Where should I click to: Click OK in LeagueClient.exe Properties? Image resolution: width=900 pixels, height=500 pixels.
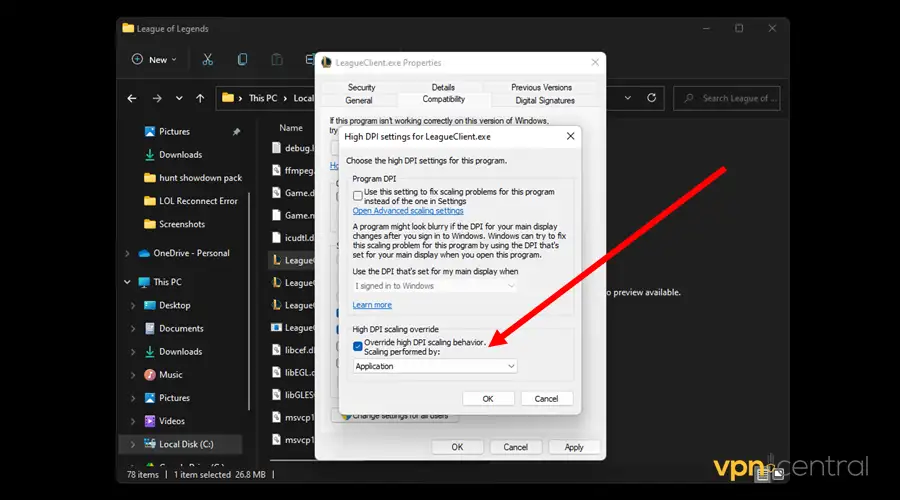tap(457, 447)
